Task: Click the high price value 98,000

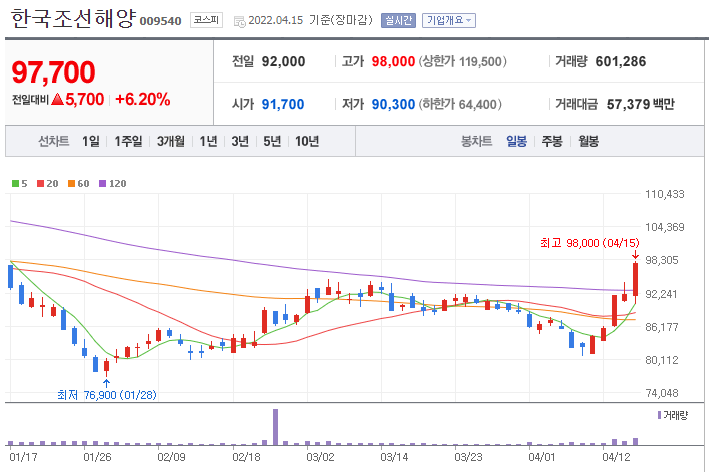Action: click(x=393, y=61)
